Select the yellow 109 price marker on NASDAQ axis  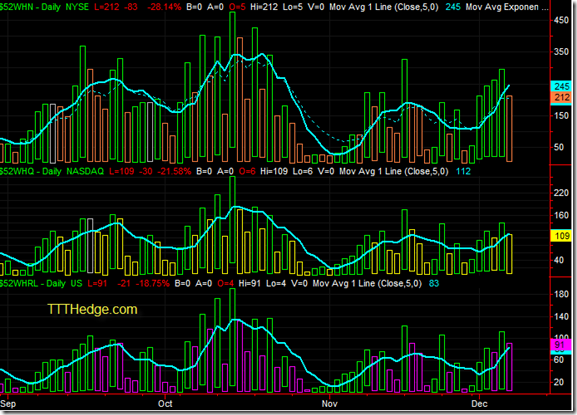[561, 236]
